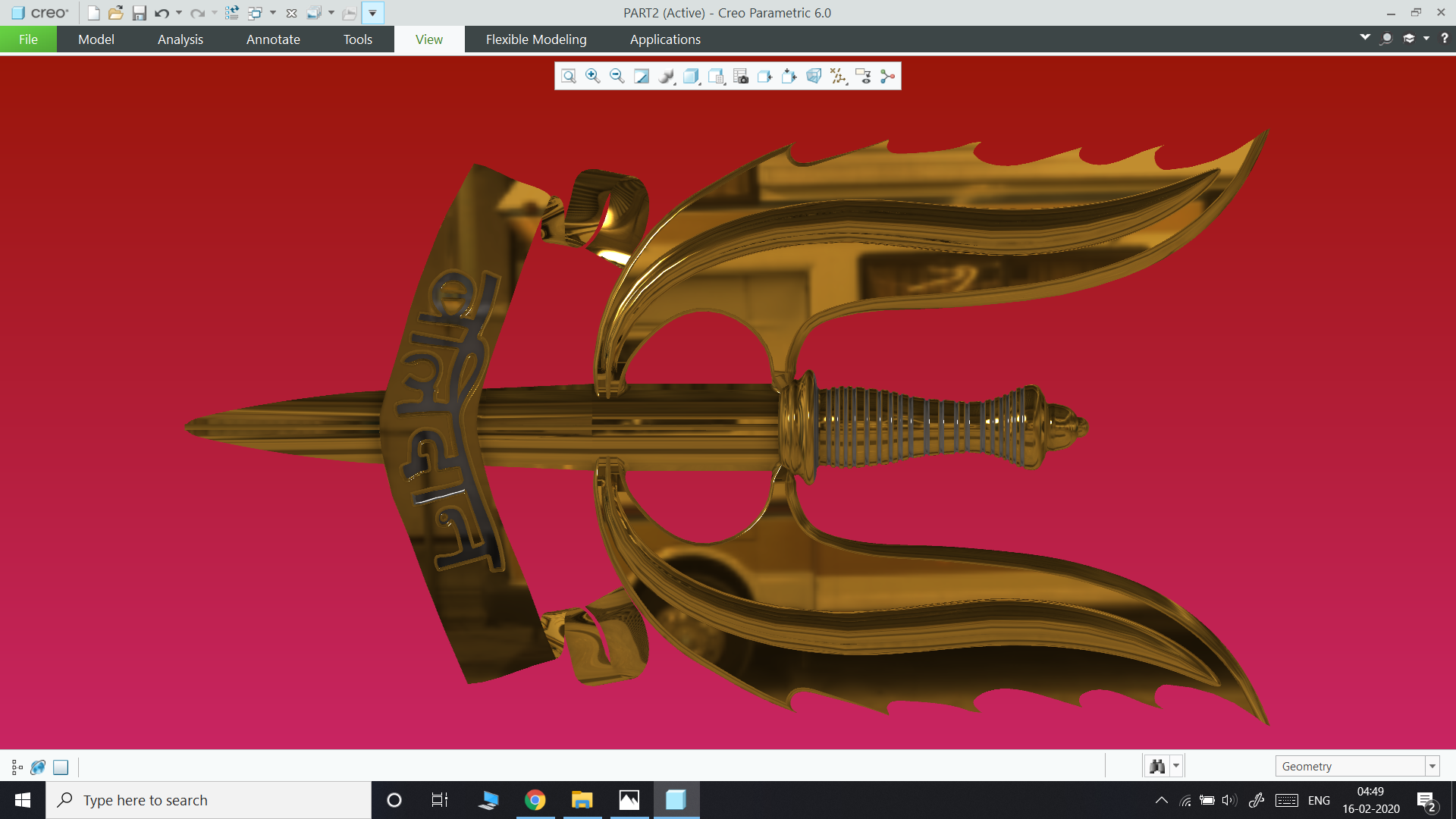Screen dimensions: 1456x819
Task: Open File Explorer from taskbar
Action: 582,800
